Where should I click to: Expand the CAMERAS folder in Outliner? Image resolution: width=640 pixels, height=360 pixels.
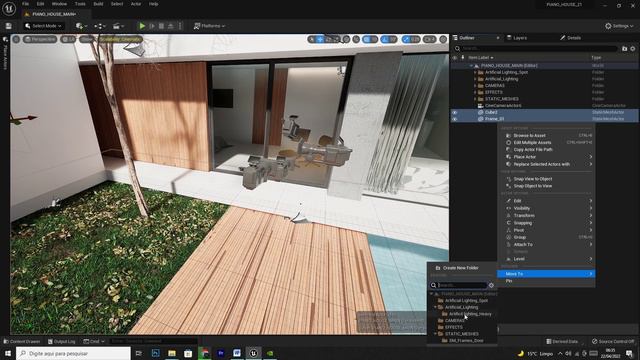click(475, 86)
